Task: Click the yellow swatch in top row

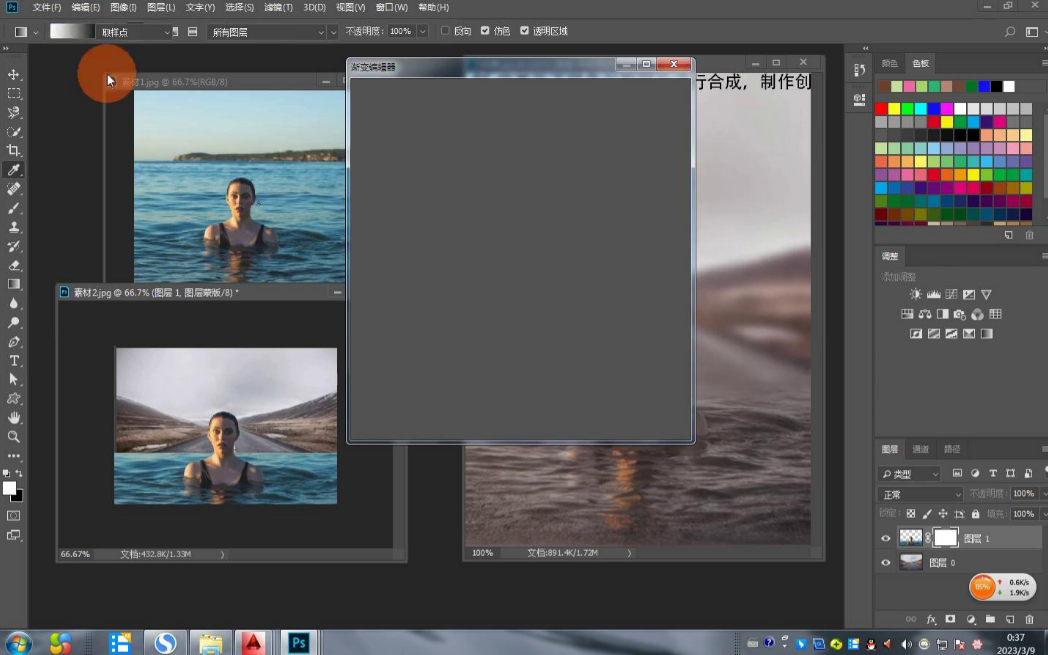Action: (894, 109)
